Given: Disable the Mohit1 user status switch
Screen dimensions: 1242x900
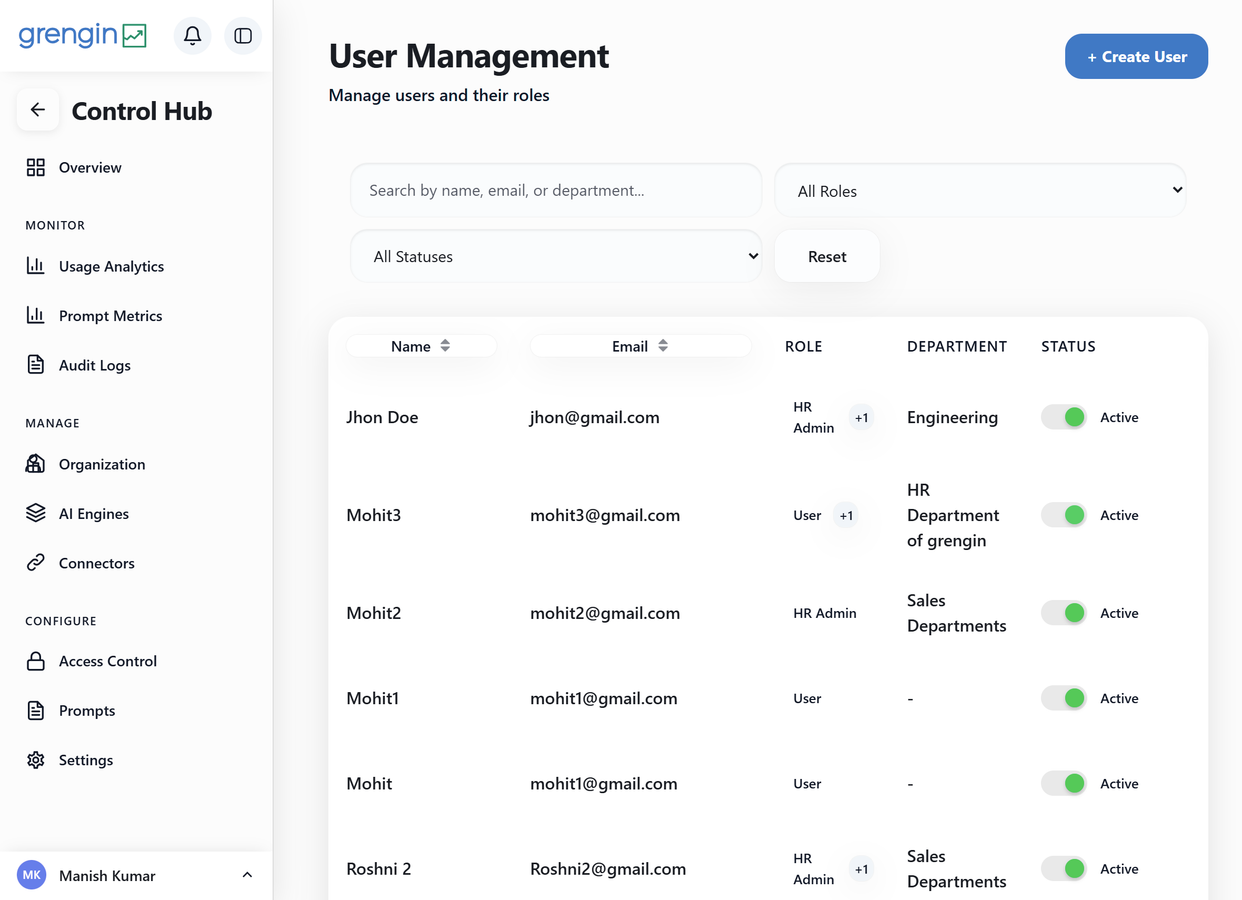Looking at the screenshot, I should click(1064, 698).
